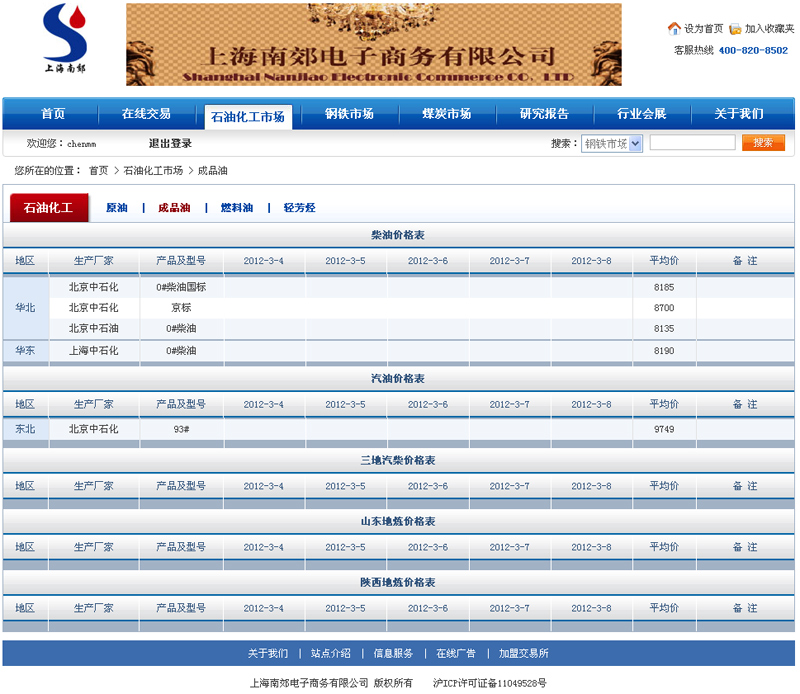This screenshot has height=694, width=800.
Task: Click the 汽油价格表 table title
Action: (x=398, y=379)
